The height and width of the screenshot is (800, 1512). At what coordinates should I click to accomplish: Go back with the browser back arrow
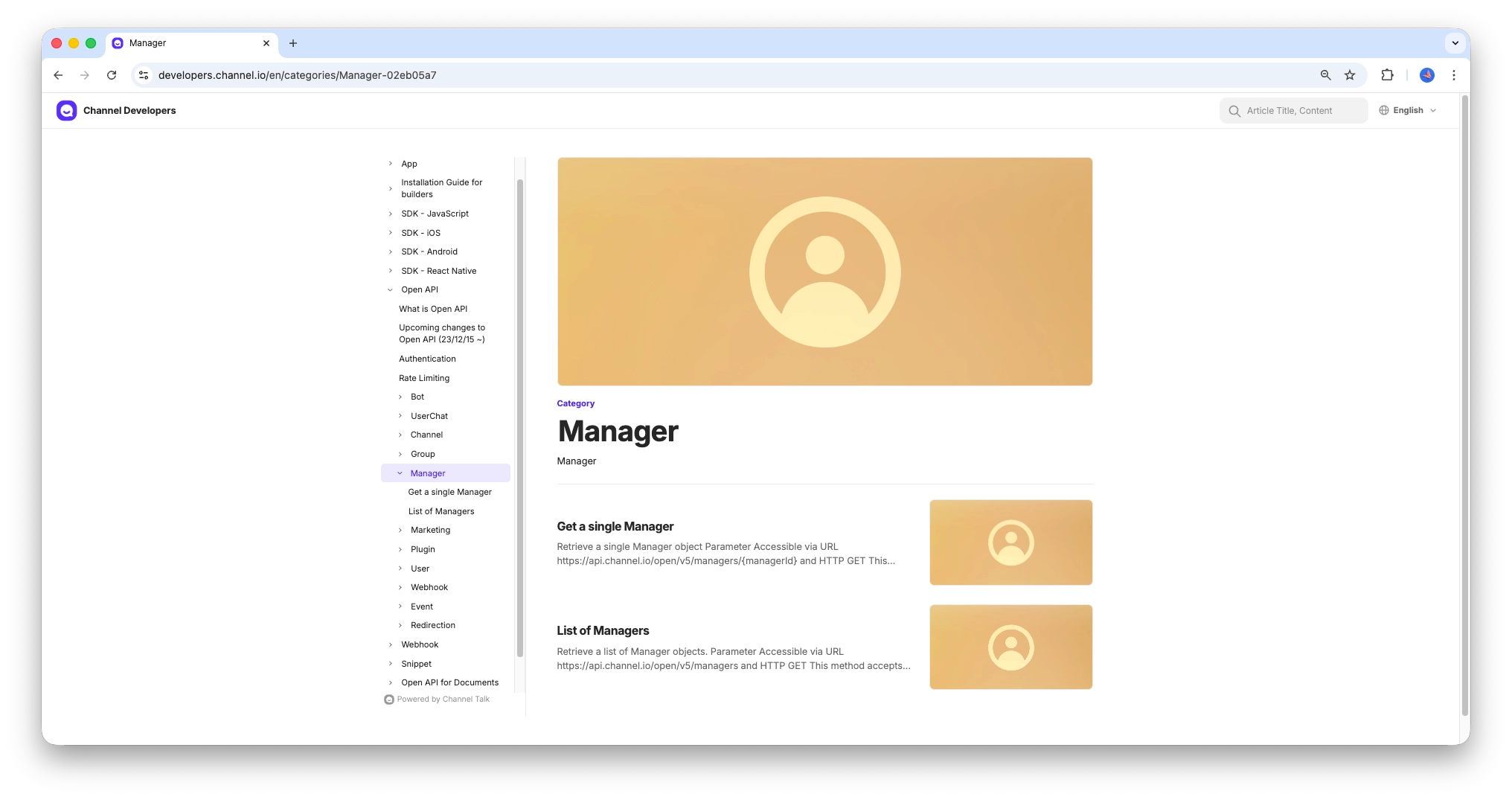point(58,75)
